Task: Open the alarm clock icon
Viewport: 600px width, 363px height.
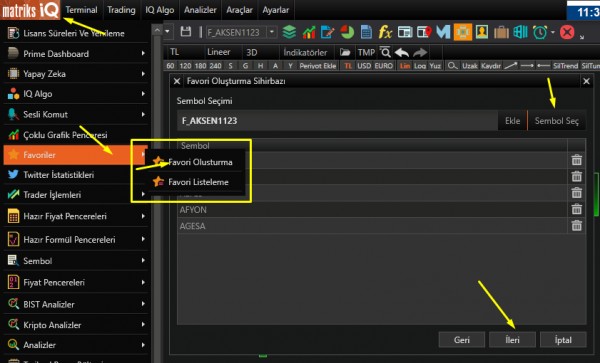Action: (x=540, y=32)
